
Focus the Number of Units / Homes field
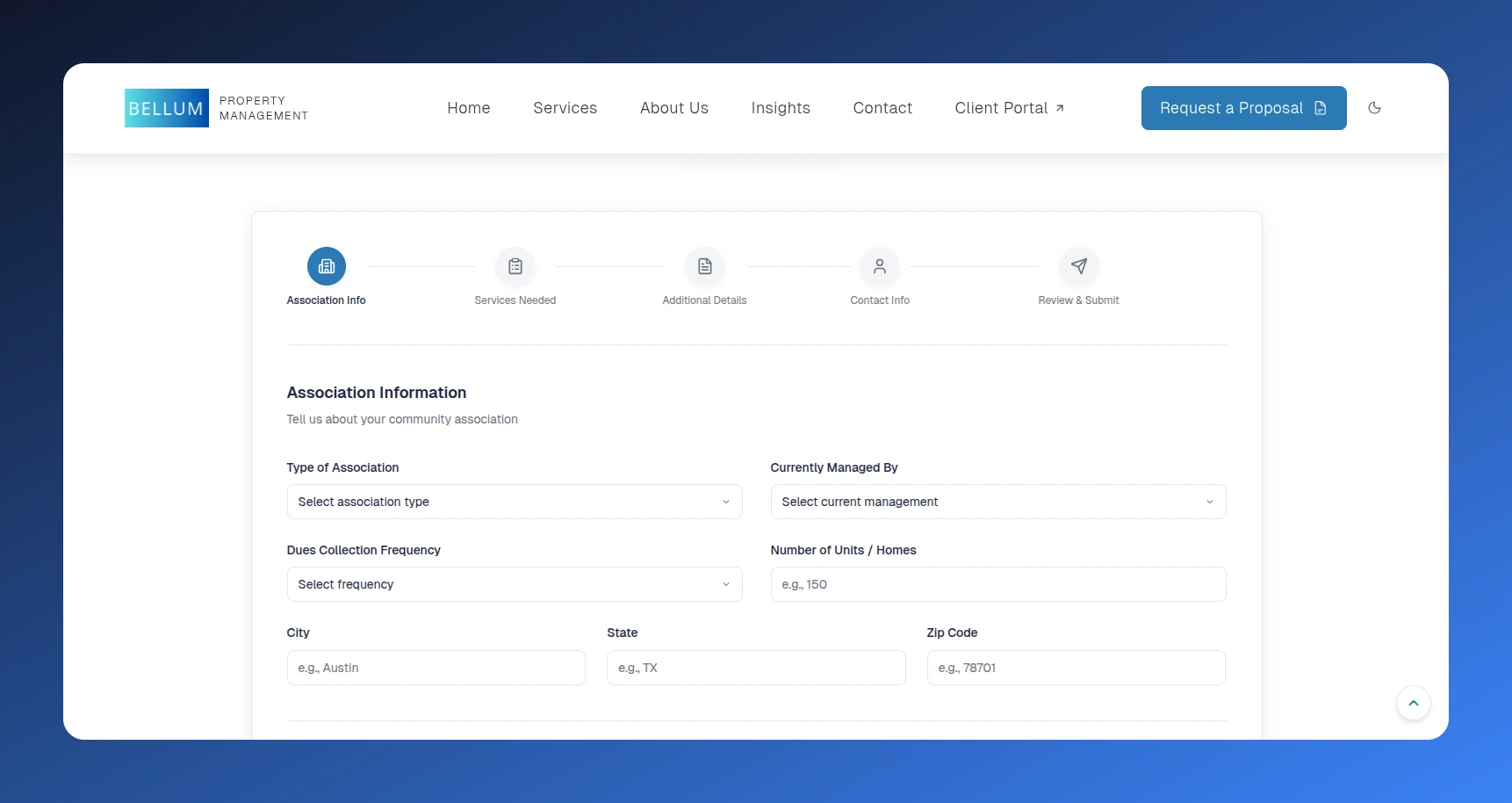[x=998, y=584]
